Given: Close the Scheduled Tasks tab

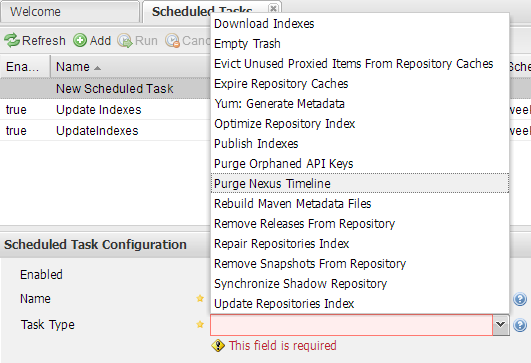Looking at the screenshot, I should (x=273, y=8).
